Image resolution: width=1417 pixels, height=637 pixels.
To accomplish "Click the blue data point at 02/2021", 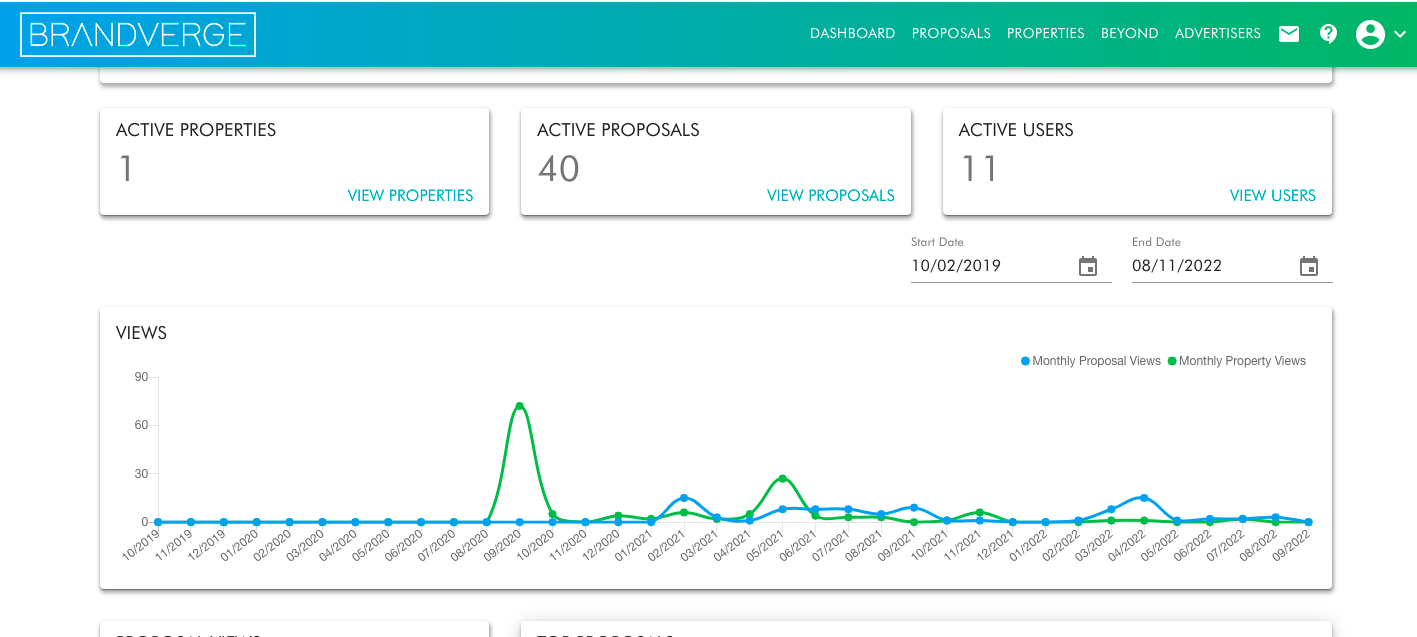I will point(684,497).
